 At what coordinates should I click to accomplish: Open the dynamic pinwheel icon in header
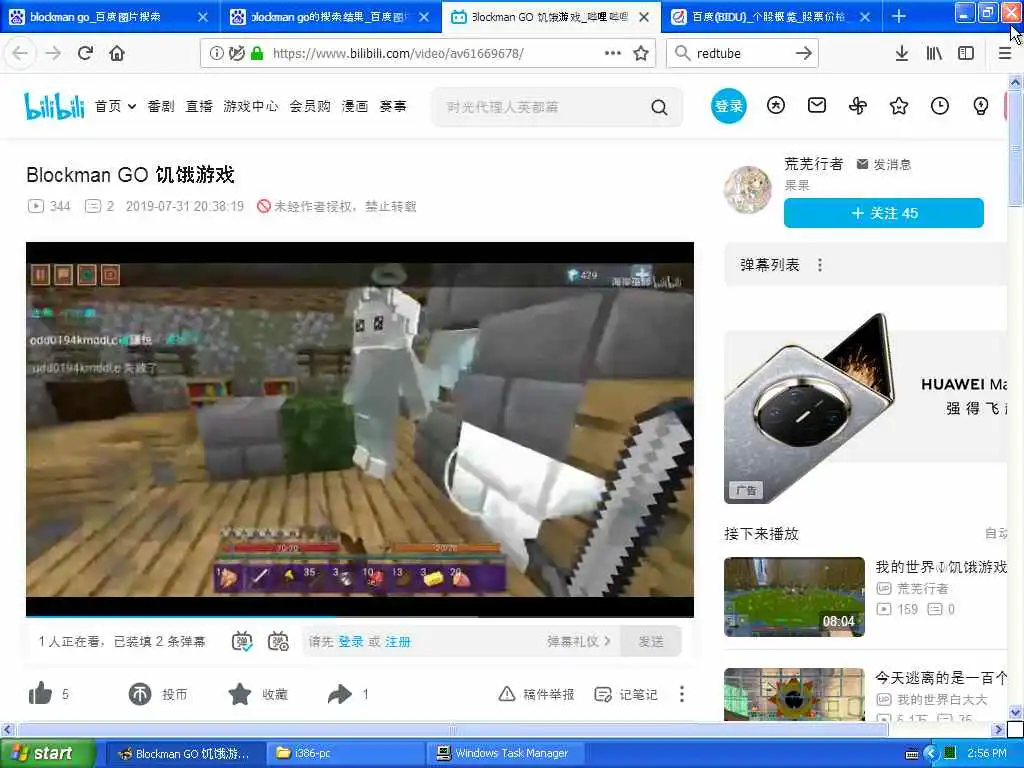click(857, 105)
